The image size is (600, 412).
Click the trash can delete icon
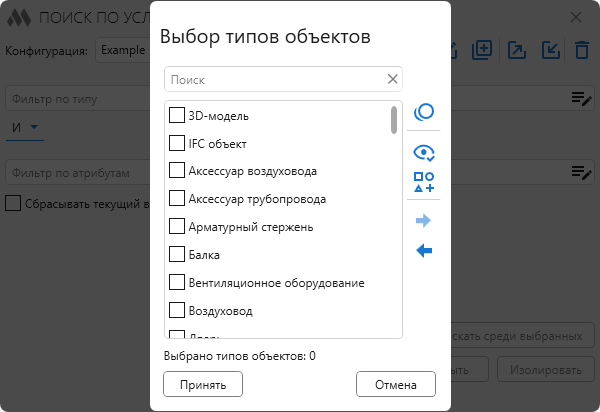coord(581,50)
